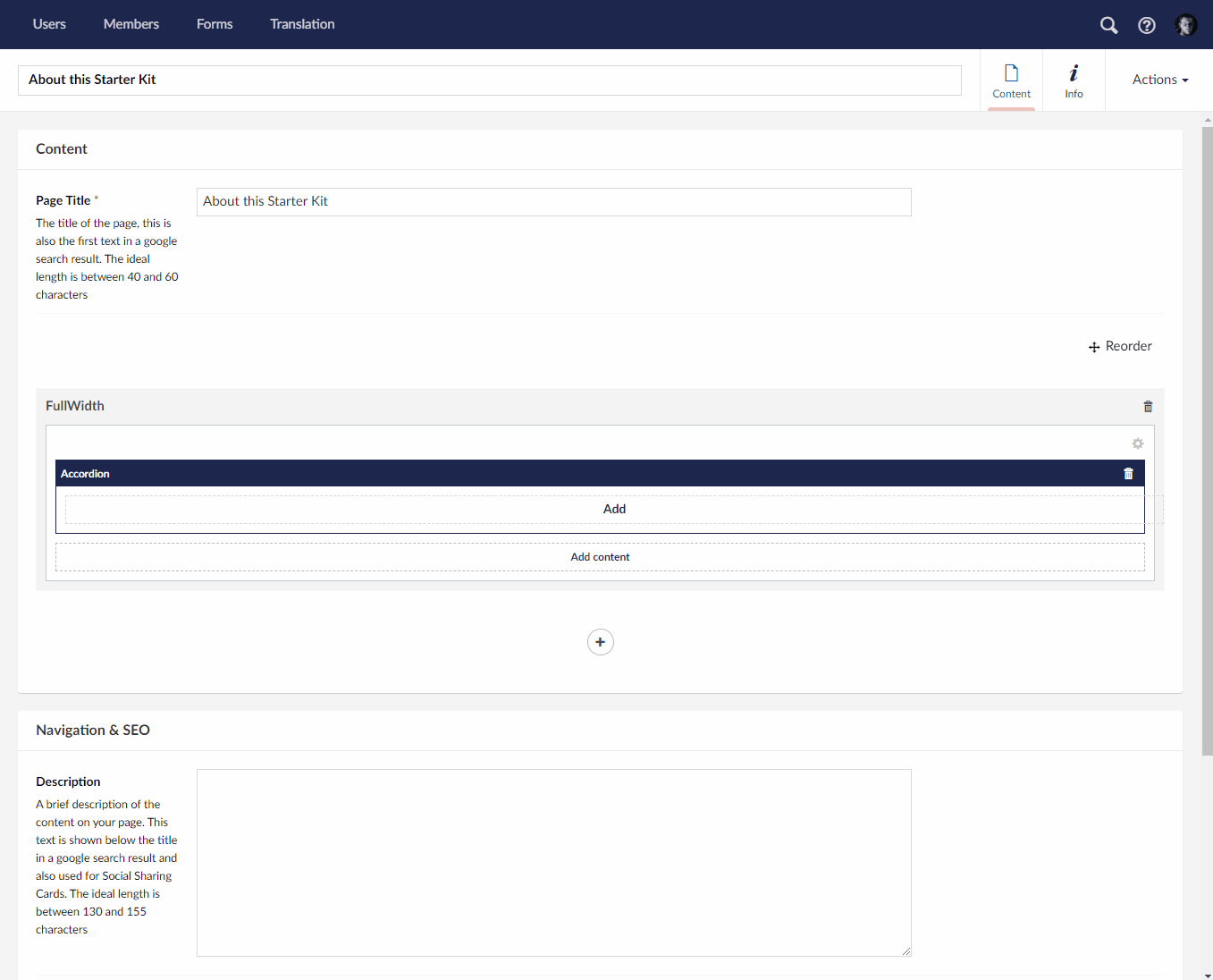Click Add inside the Accordion block
This screenshot has width=1213, height=980.
pos(614,508)
